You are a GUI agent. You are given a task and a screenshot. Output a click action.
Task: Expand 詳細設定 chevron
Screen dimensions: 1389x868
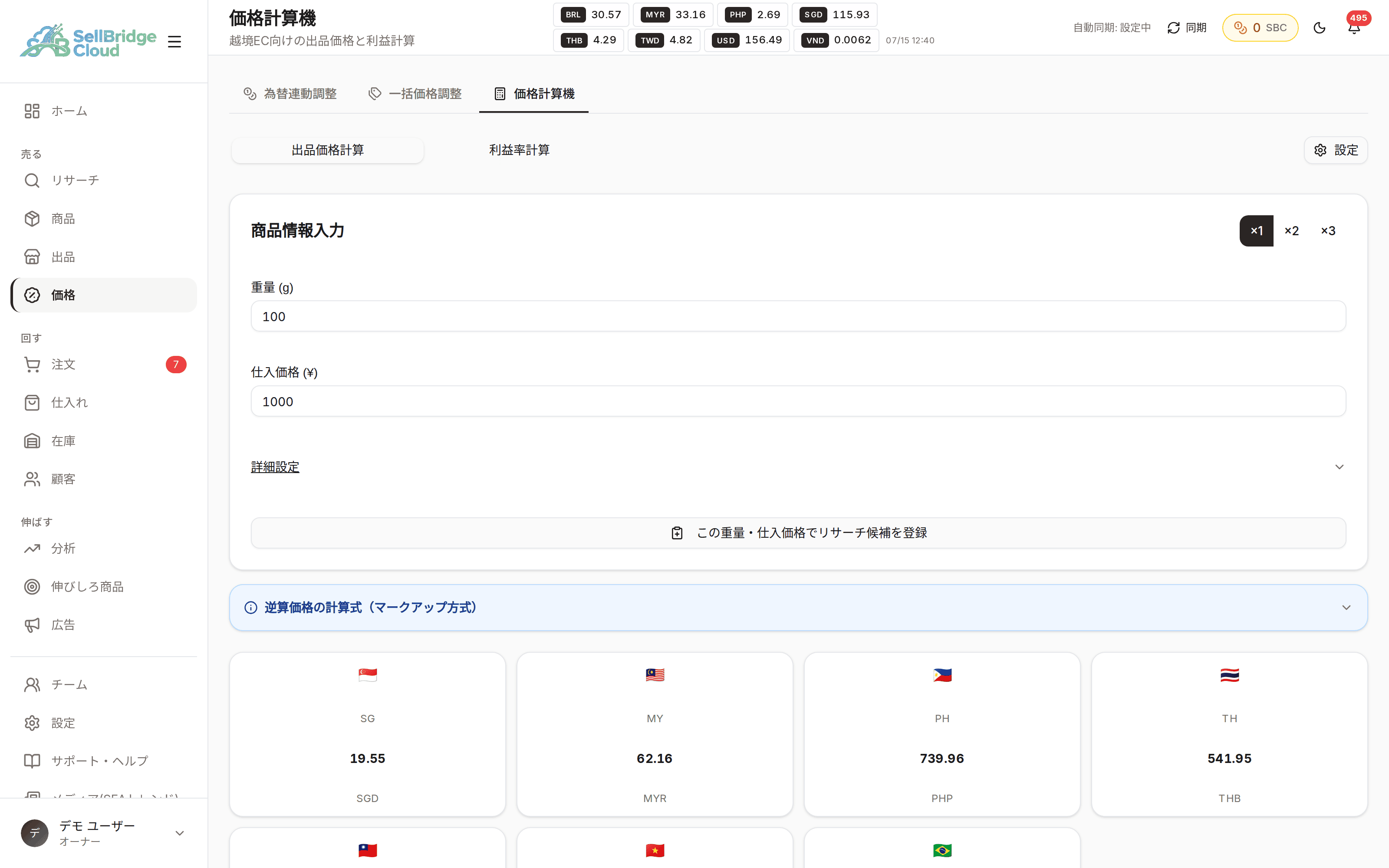[1340, 467]
